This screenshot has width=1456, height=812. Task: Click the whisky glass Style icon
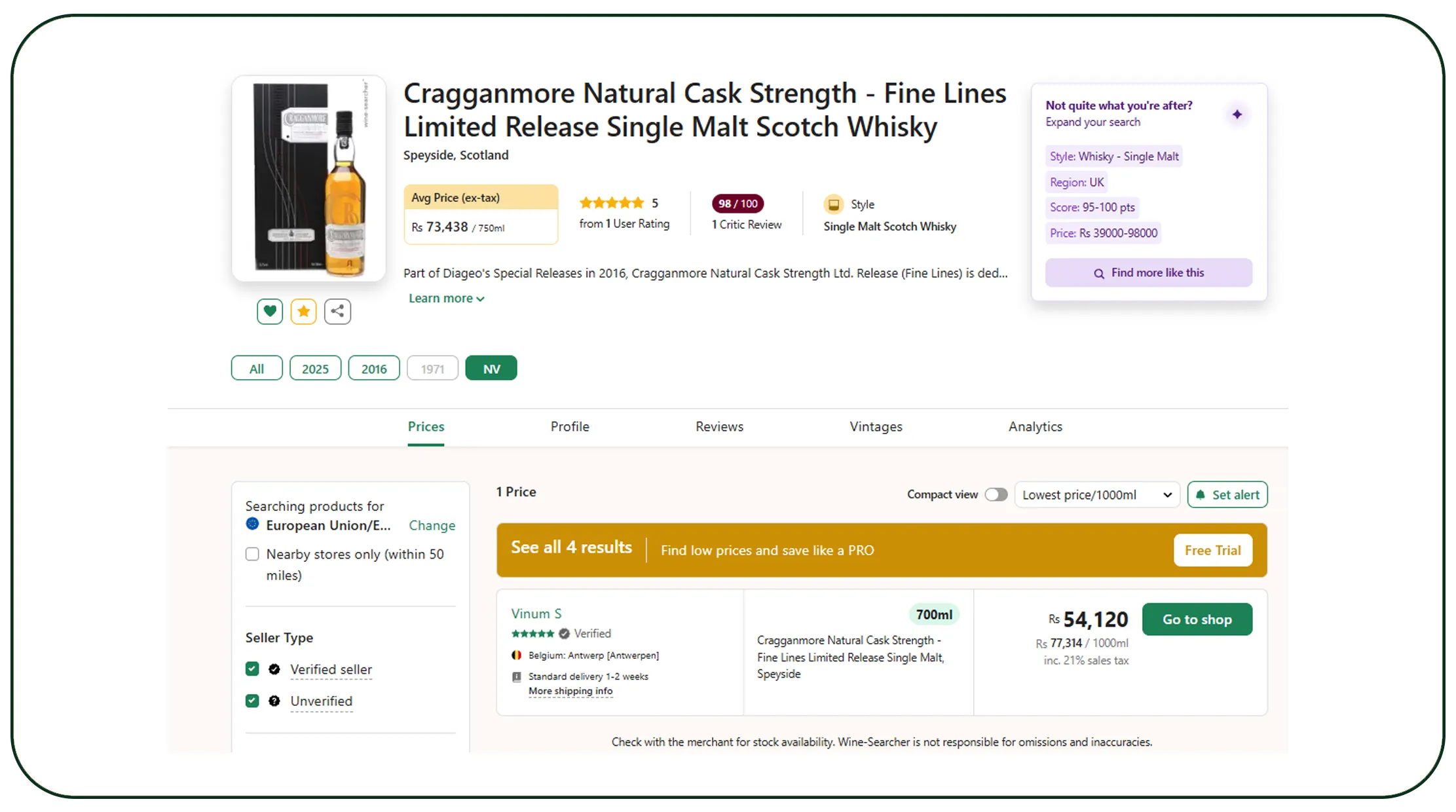pos(833,204)
